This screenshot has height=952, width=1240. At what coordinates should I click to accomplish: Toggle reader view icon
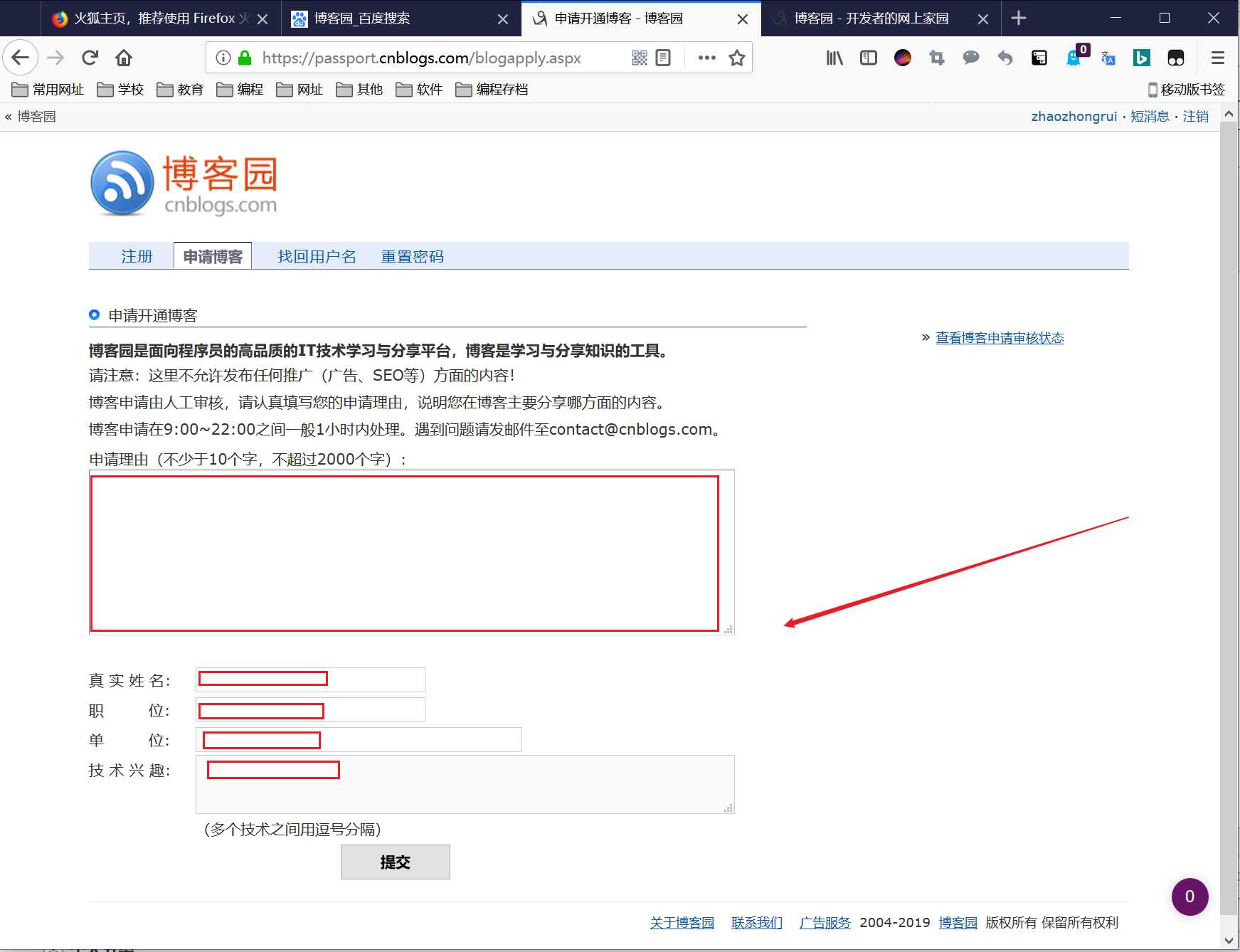pyautogui.click(x=663, y=58)
